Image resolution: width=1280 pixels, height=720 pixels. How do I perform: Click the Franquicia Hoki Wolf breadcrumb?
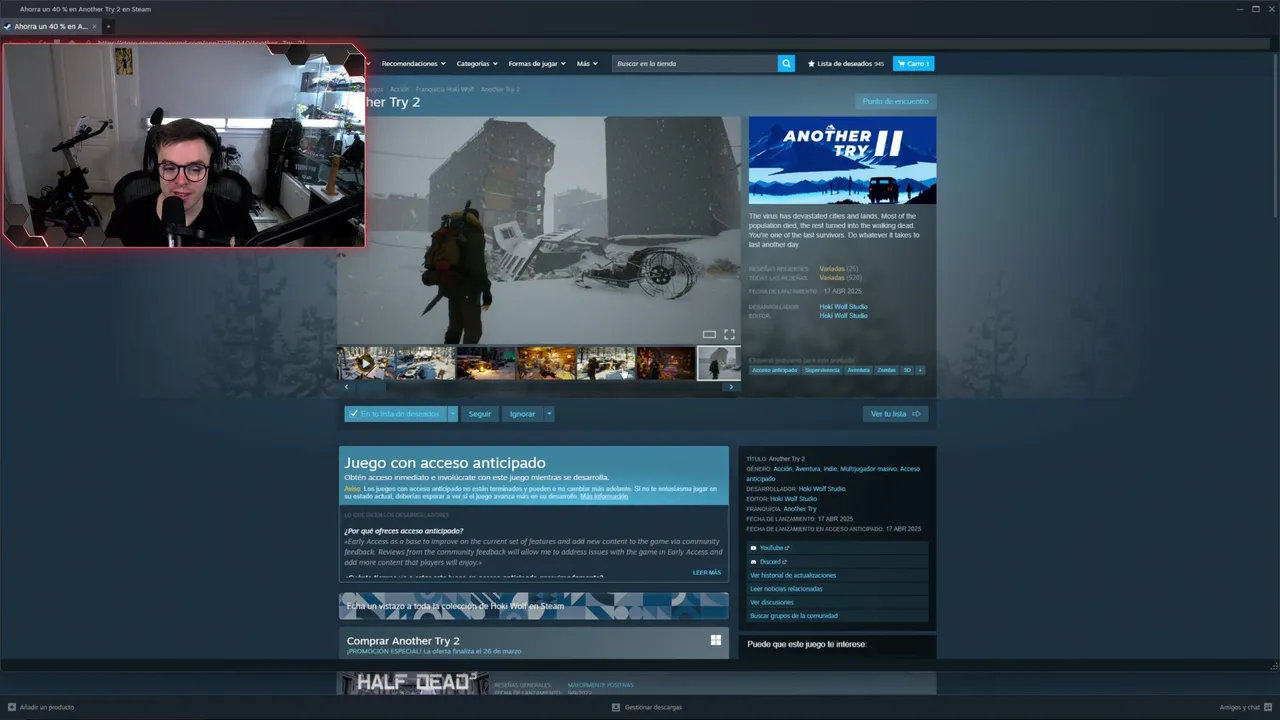(x=445, y=89)
